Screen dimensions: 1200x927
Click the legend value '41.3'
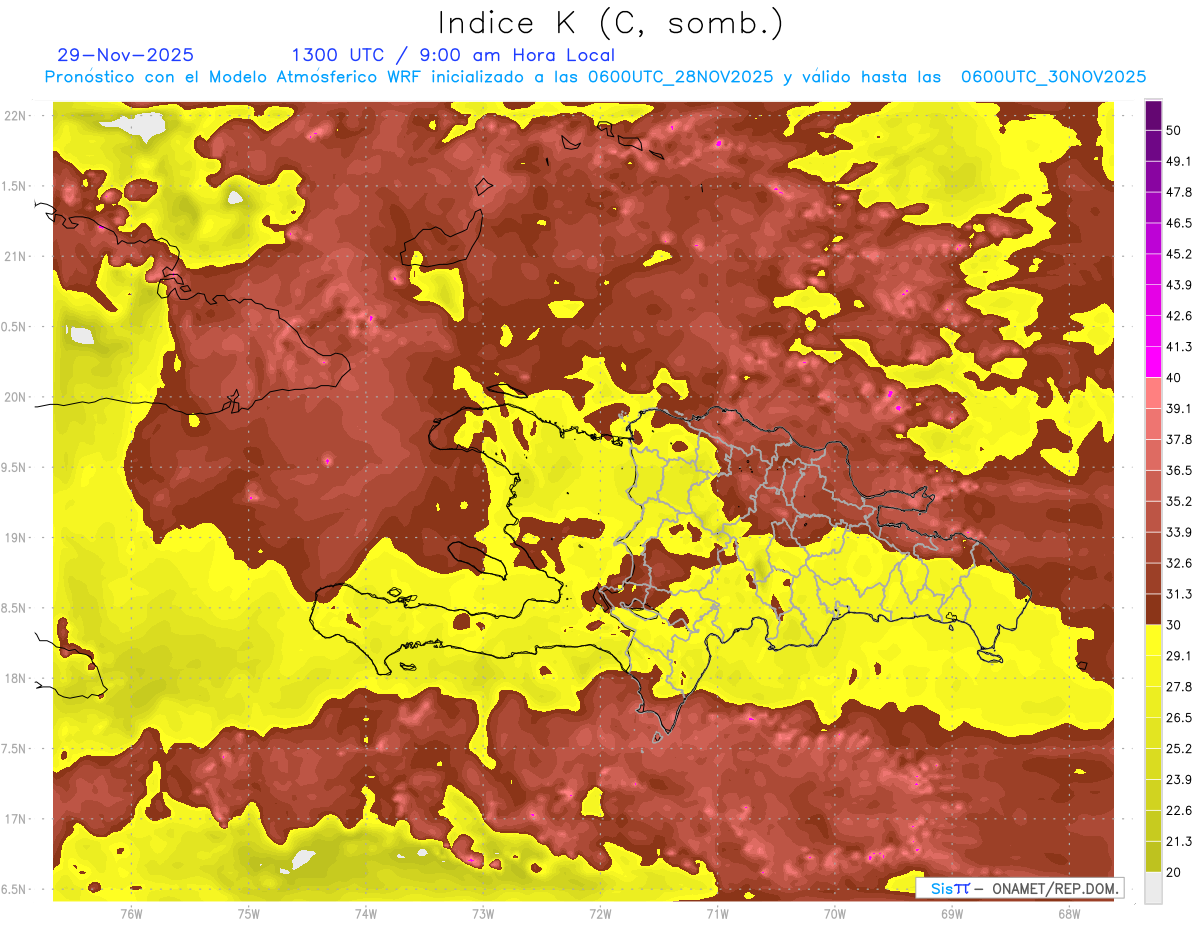[1179, 347]
